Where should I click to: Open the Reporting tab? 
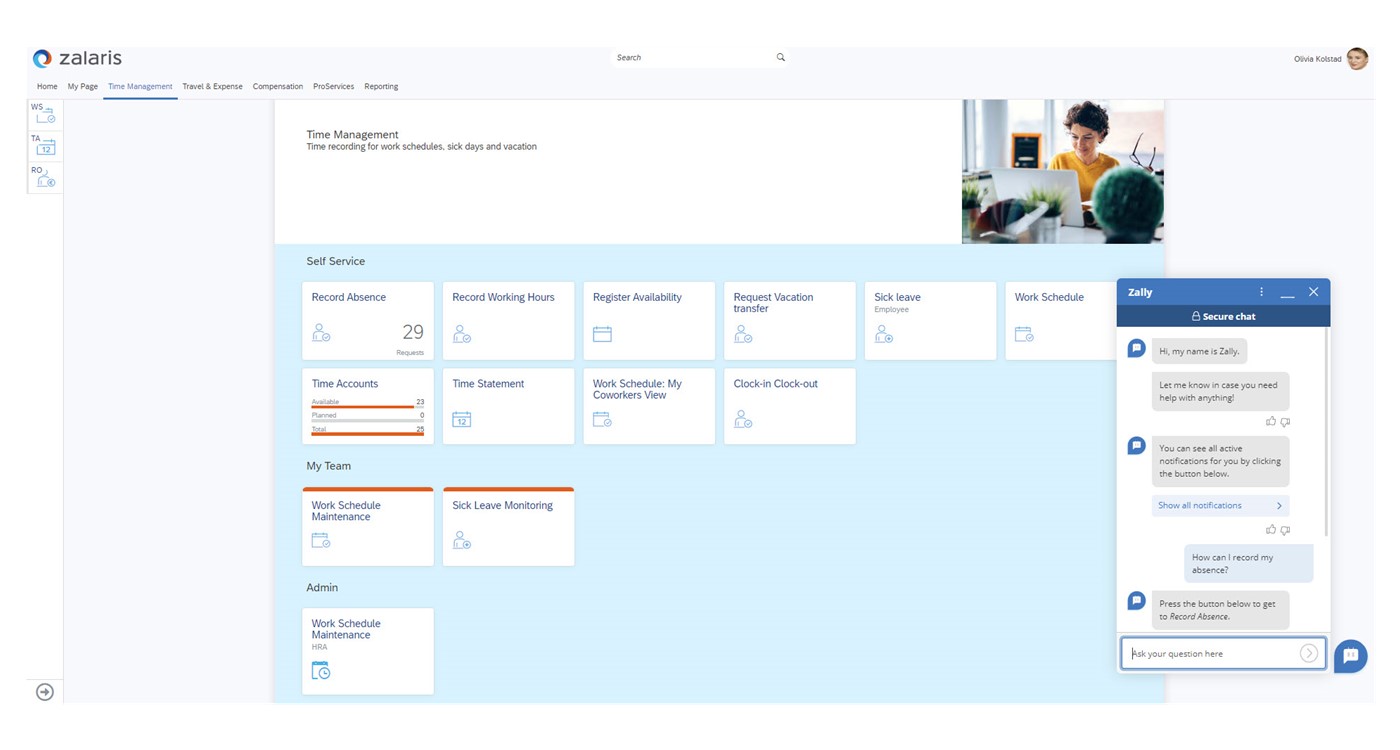tap(381, 87)
